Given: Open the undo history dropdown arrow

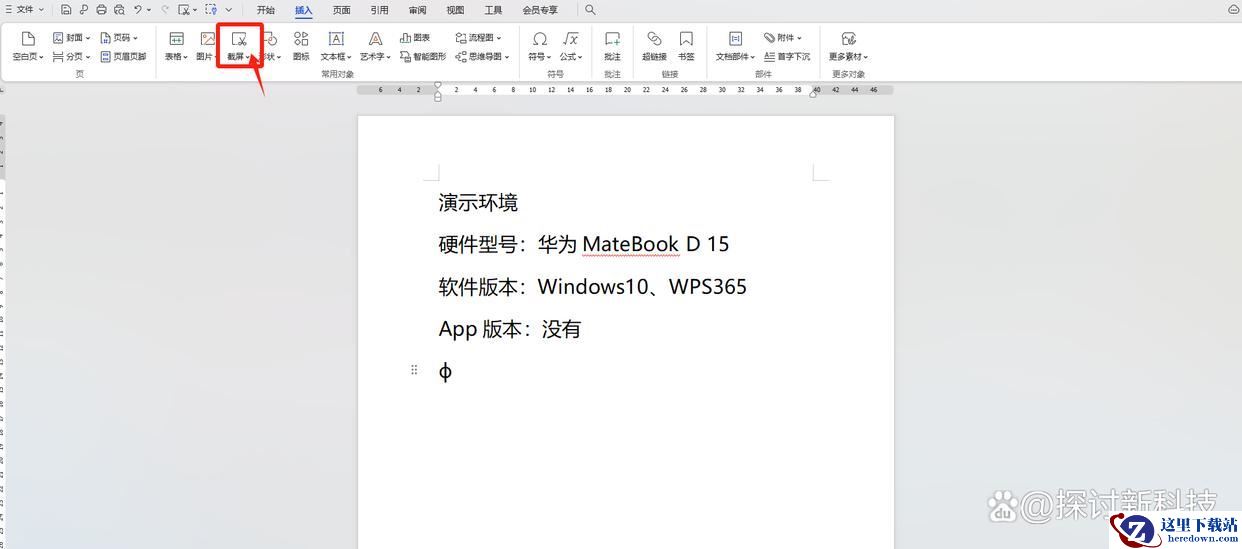Looking at the screenshot, I should [149, 10].
